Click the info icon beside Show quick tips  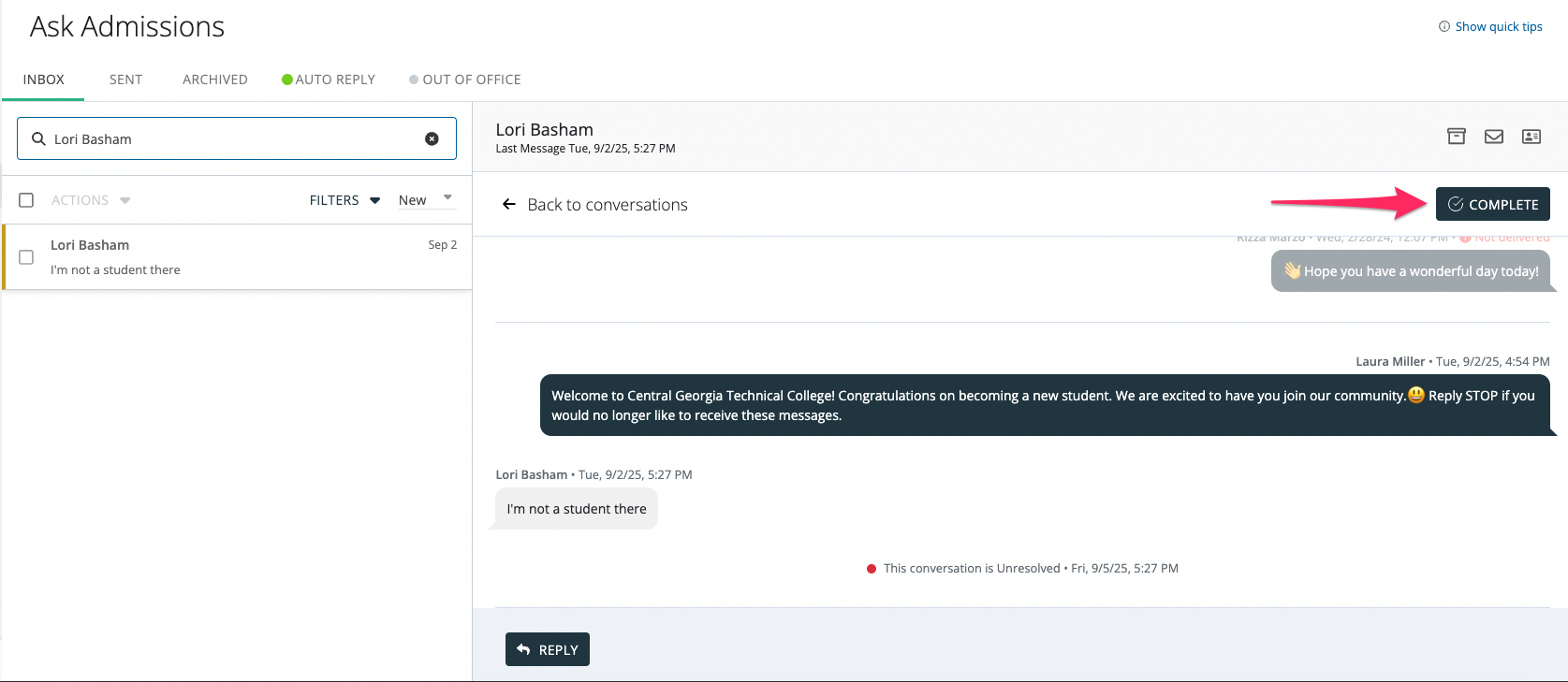(1444, 26)
